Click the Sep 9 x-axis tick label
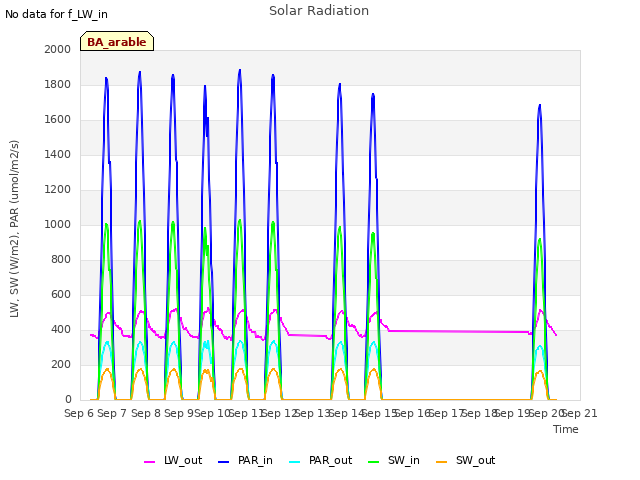The width and height of the screenshot is (640, 480). tap(179, 413)
